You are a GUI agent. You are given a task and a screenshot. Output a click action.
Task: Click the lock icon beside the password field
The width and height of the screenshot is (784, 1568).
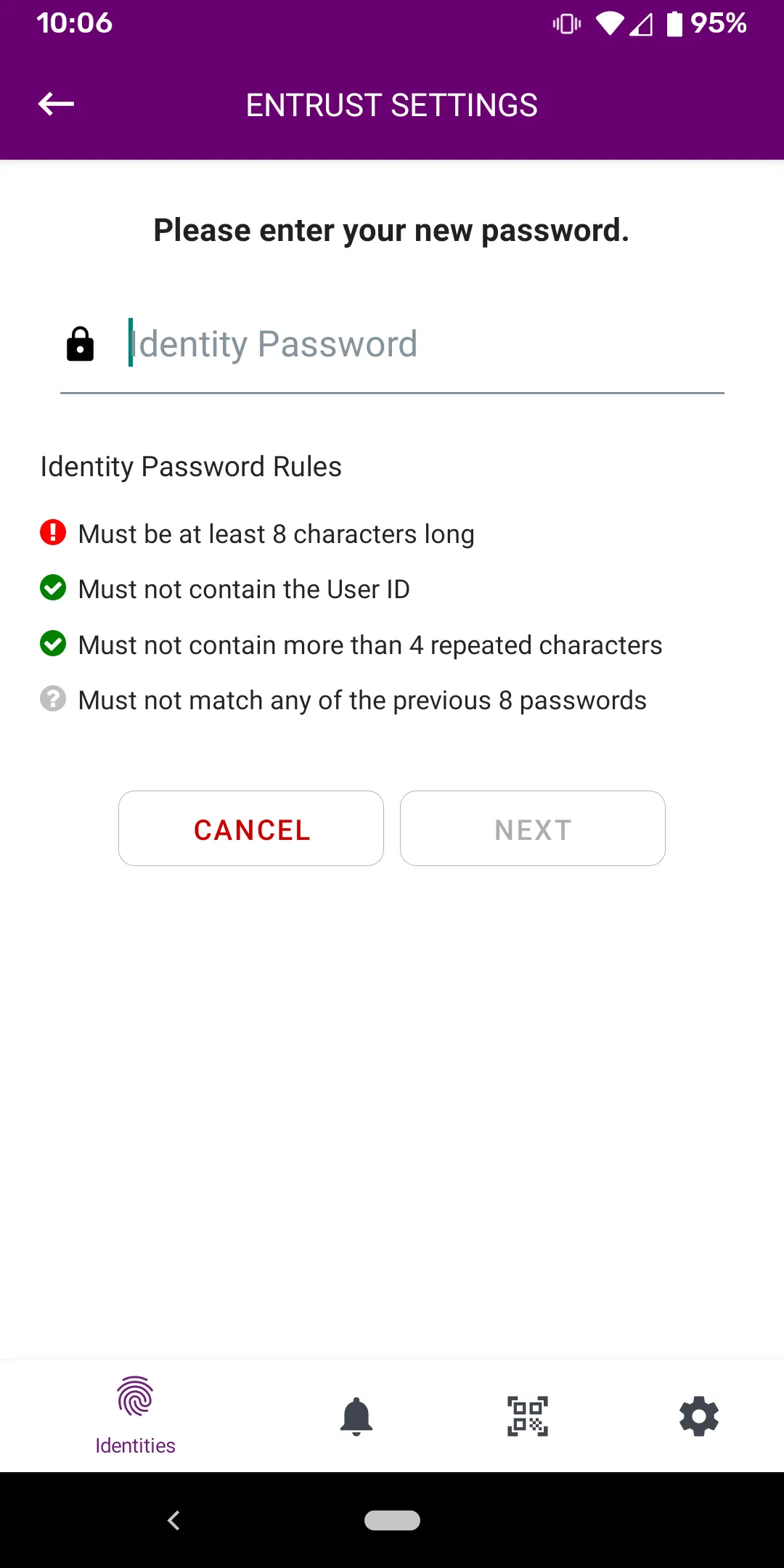click(x=80, y=343)
